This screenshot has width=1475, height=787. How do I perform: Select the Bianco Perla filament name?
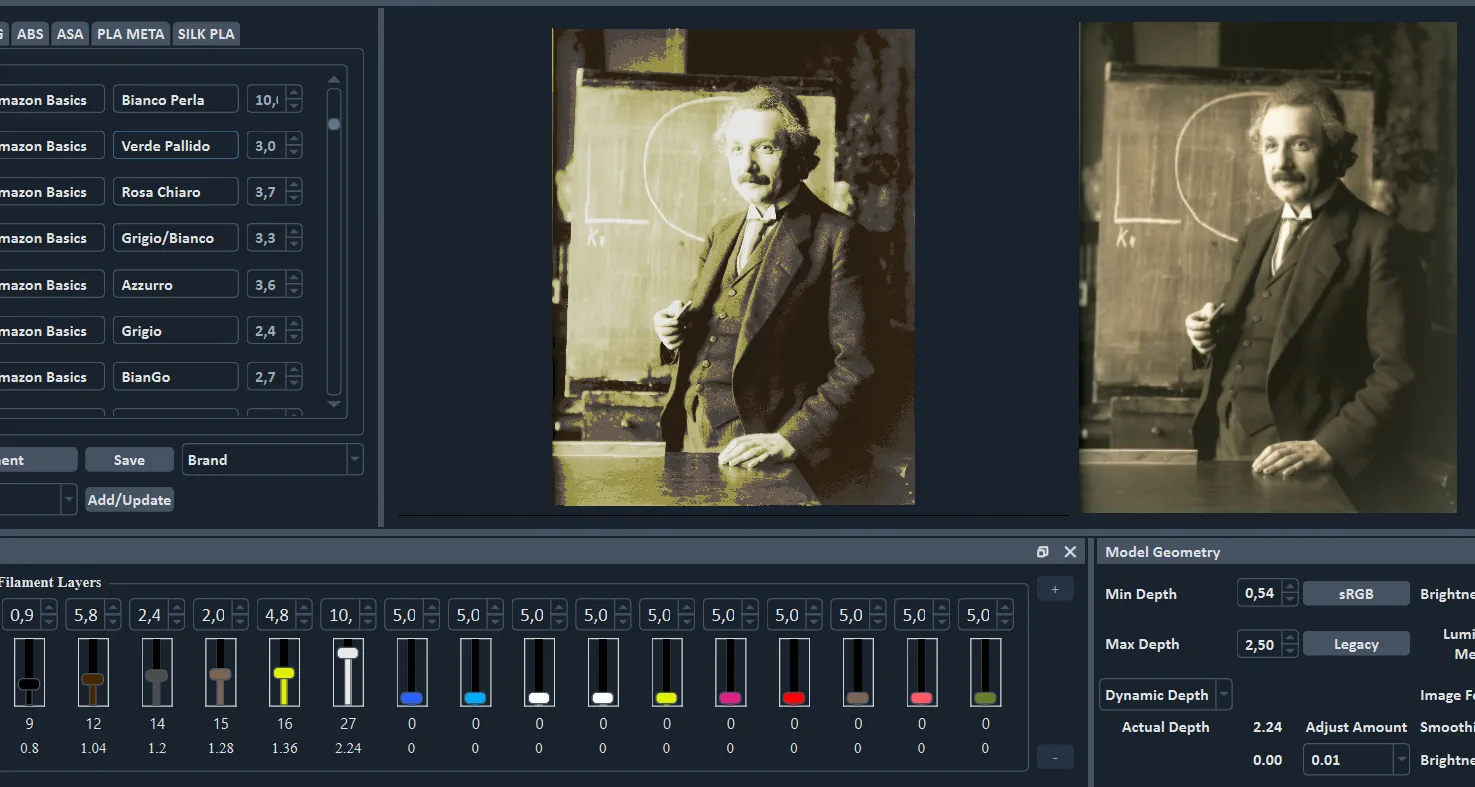click(x=176, y=100)
